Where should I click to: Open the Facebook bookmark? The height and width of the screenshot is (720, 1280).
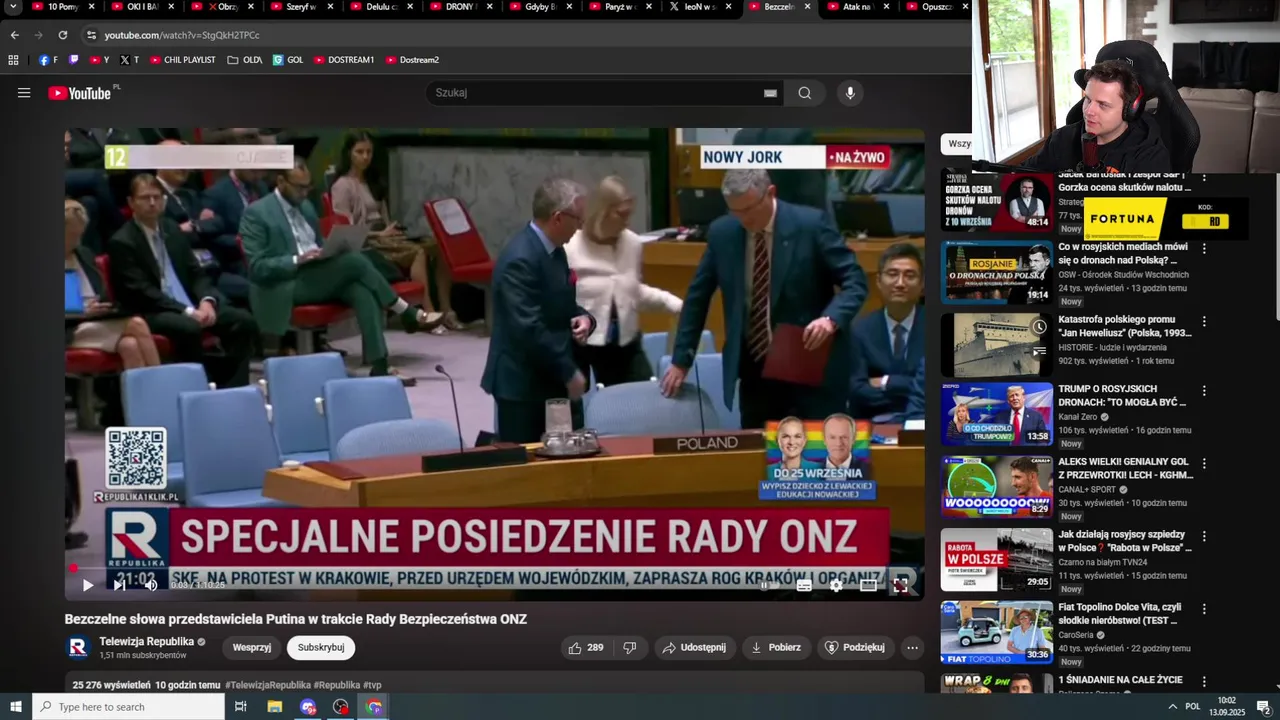coord(48,60)
